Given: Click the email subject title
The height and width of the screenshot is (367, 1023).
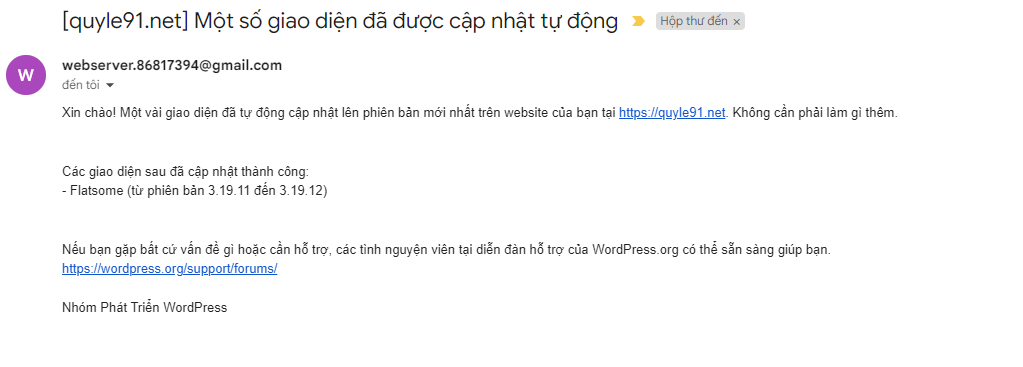Looking at the screenshot, I should pos(340,21).
